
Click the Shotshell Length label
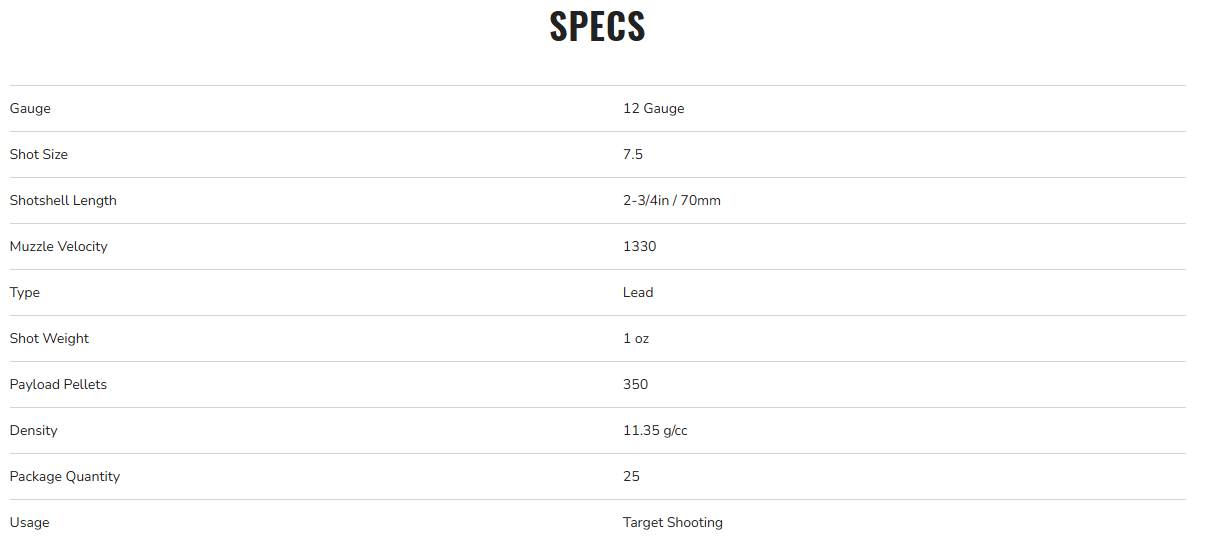pyautogui.click(x=63, y=200)
